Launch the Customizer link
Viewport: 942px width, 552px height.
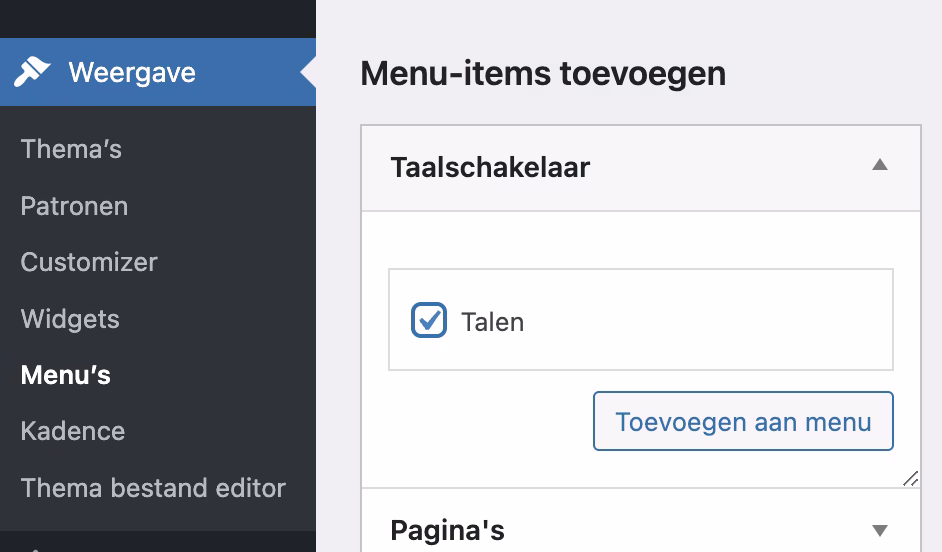pyautogui.click(x=89, y=262)
